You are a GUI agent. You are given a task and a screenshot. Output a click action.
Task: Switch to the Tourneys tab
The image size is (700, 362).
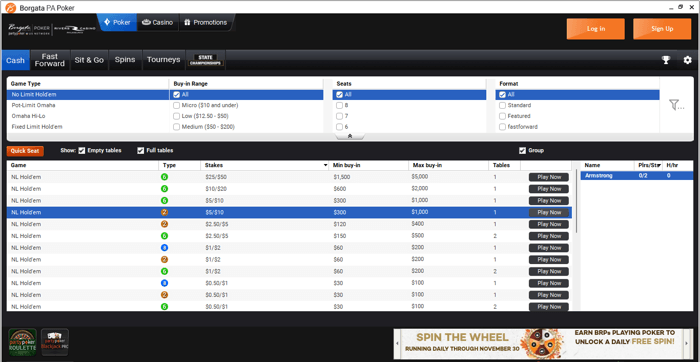[163, 60]
